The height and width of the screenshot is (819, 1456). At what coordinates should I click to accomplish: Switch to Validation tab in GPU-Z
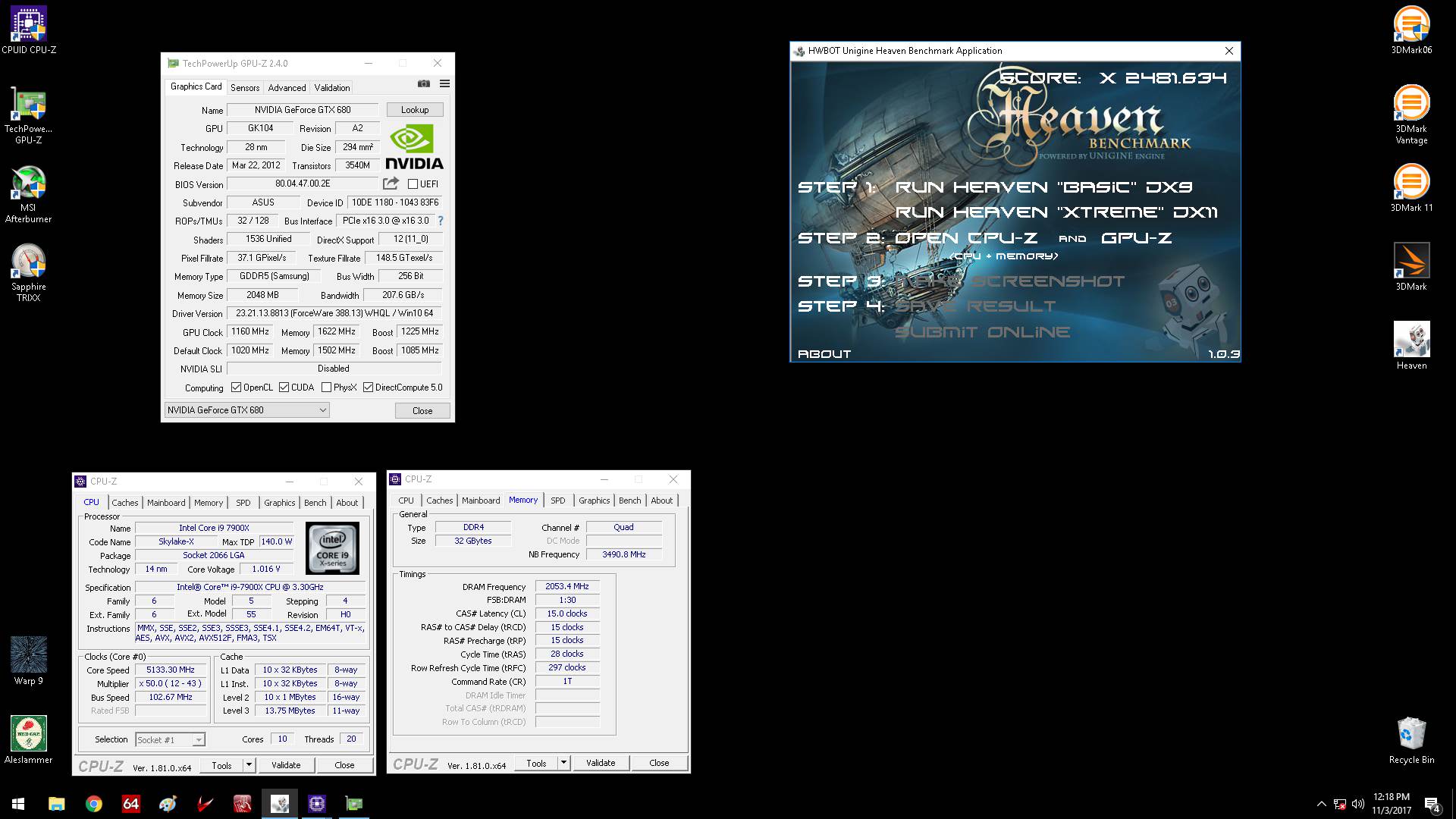[332, 88]
